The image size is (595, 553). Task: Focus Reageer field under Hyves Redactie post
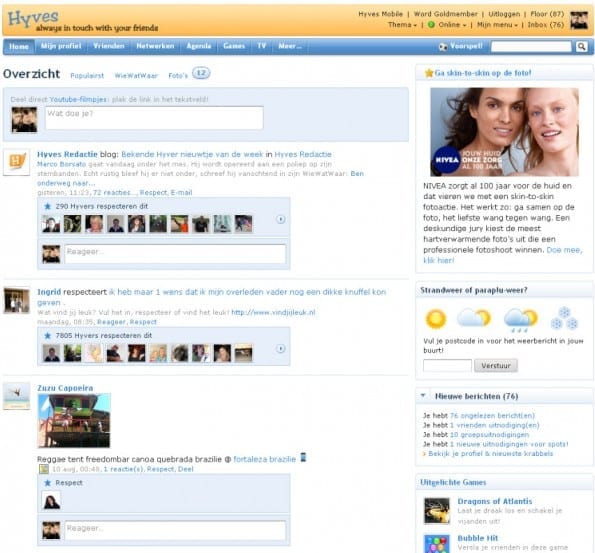(175, 254)
